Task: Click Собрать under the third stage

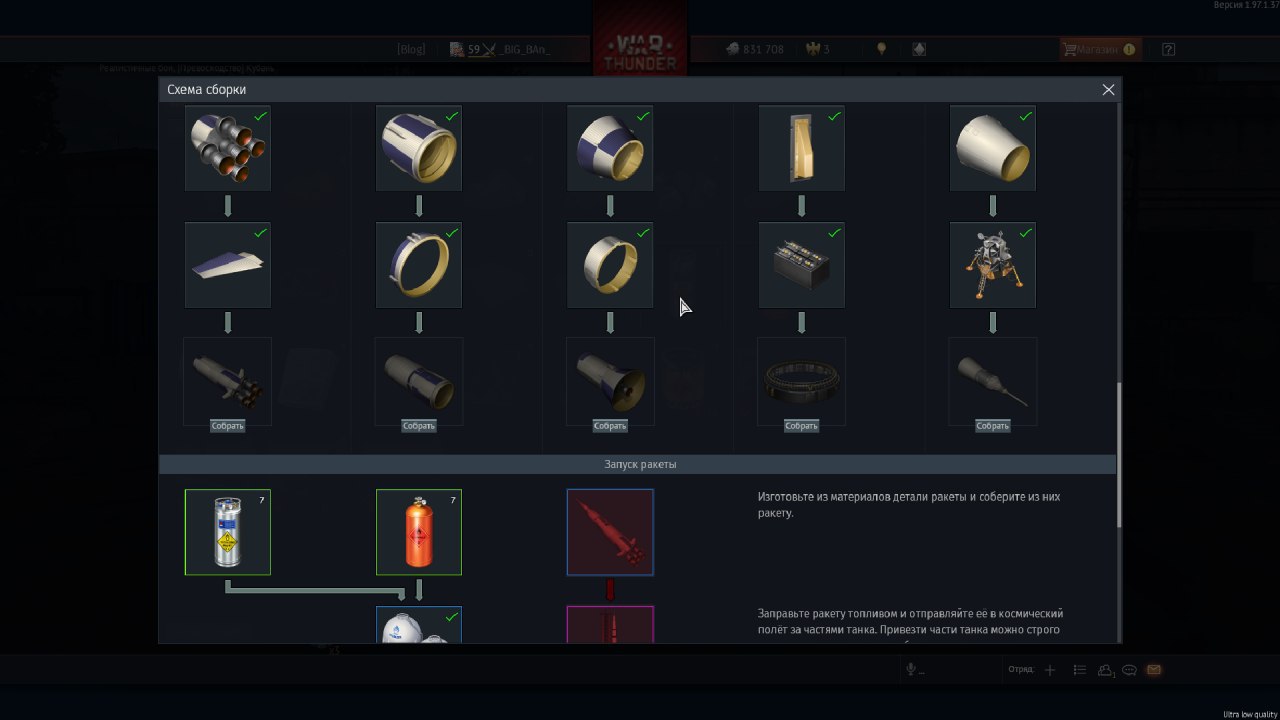Action: point(610,426)
